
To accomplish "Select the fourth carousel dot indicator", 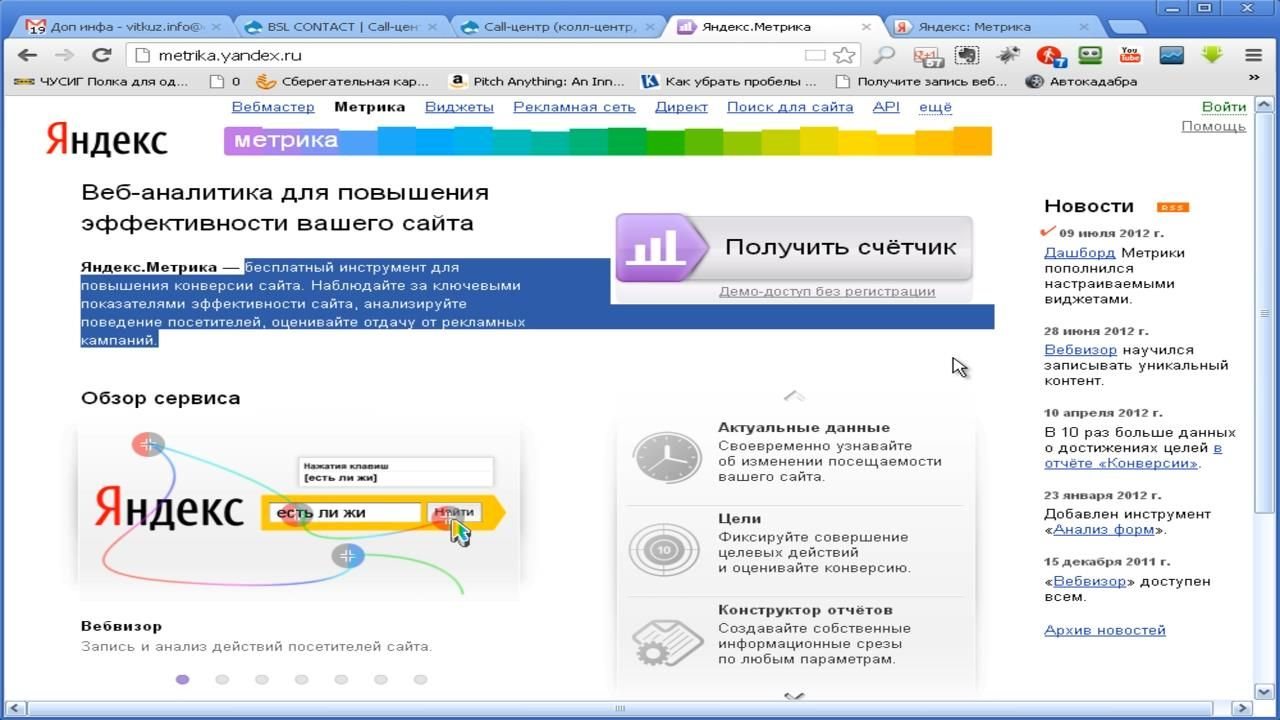I will pyautogui.click(x=301, y=680).
